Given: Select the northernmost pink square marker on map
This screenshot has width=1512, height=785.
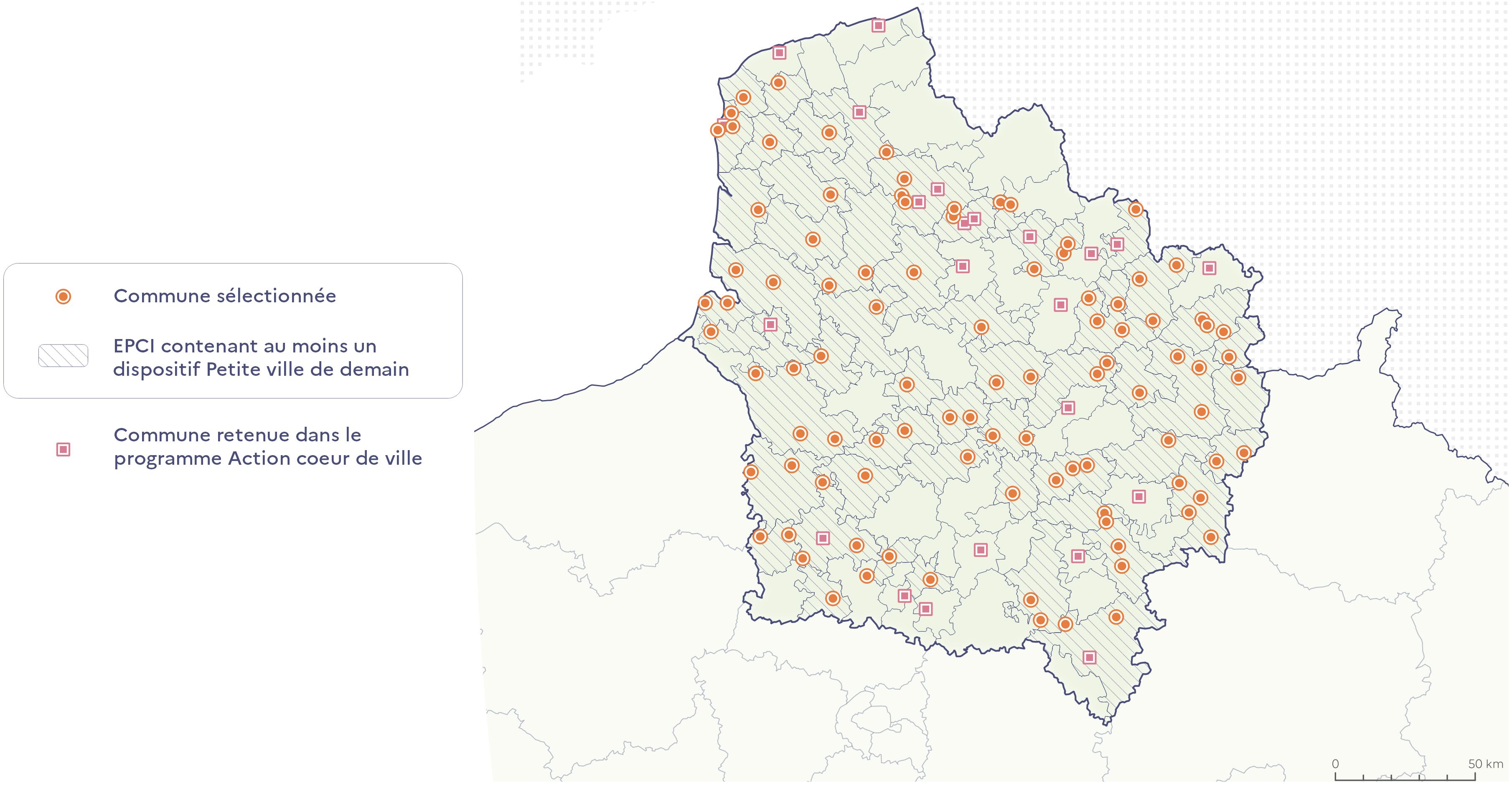Looking at the screenshot, I should (878, 25).
